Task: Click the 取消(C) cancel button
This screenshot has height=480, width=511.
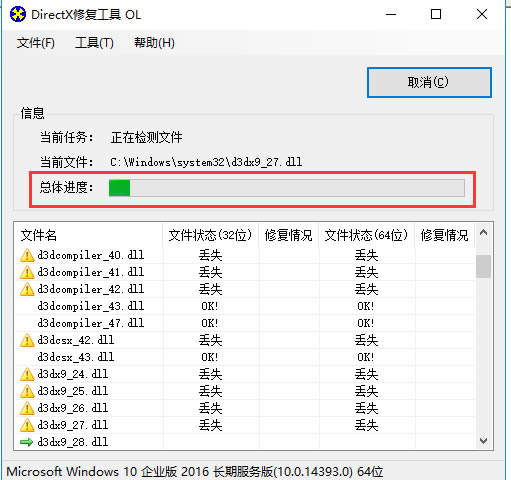Action: pyautogui.click(x=429, y=82)
